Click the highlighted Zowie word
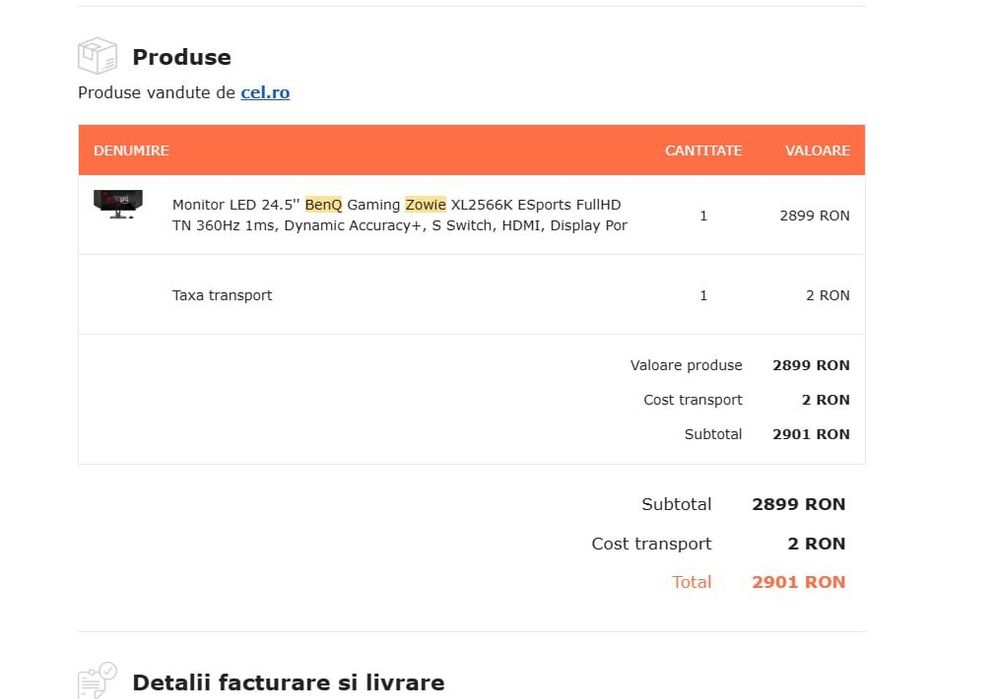The width and height of the screenshot is (994, 699). (x=425, y=205)
